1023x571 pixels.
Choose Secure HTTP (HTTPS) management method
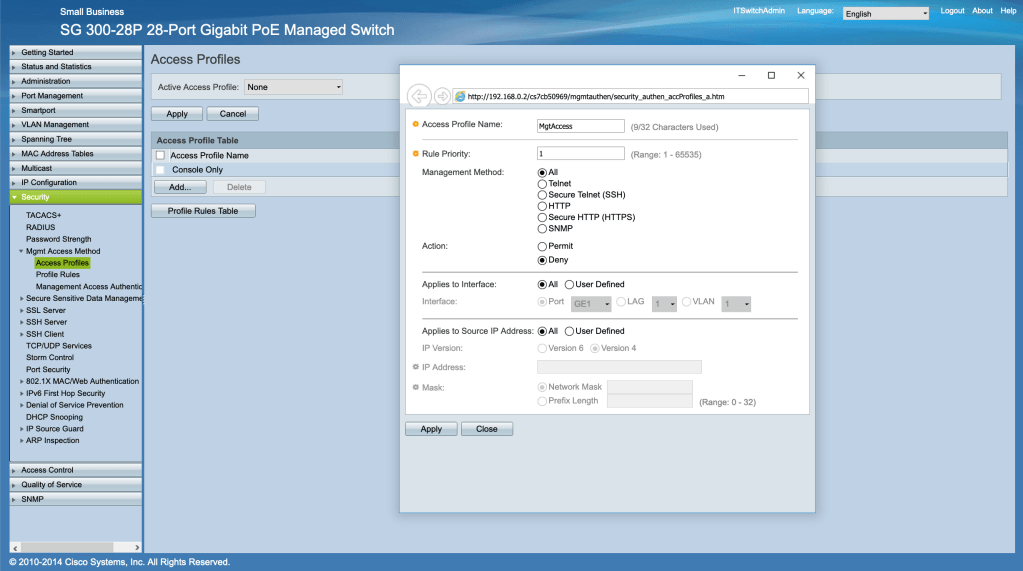pos(543,217)
